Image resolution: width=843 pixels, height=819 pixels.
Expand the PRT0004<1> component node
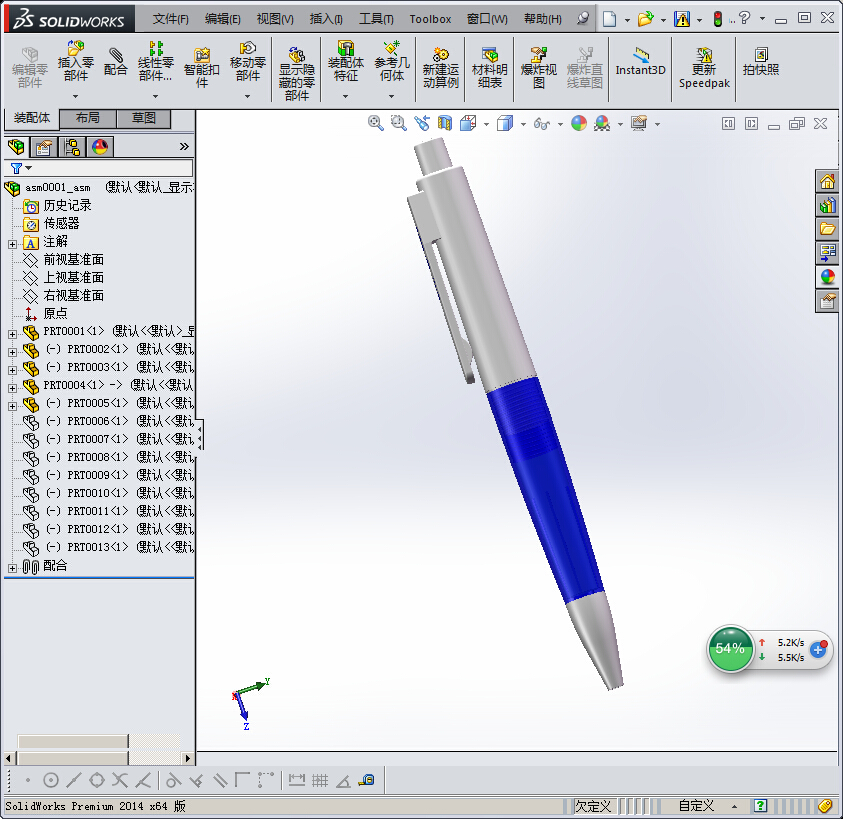point(12,388)
